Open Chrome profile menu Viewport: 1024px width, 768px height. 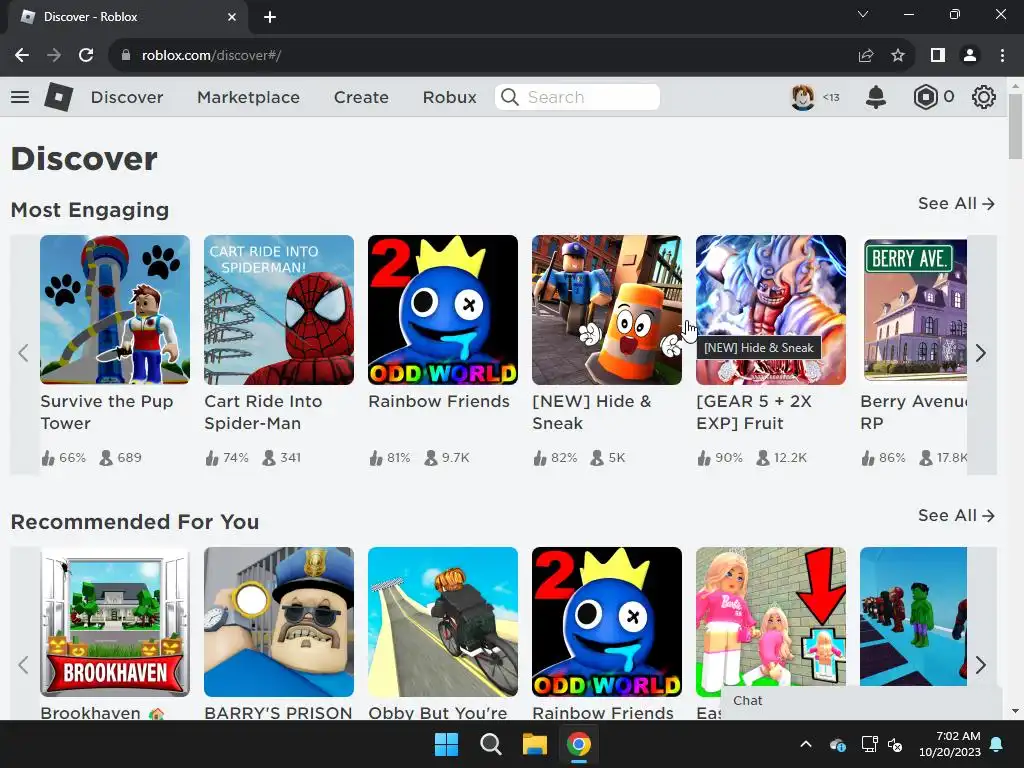970,56
